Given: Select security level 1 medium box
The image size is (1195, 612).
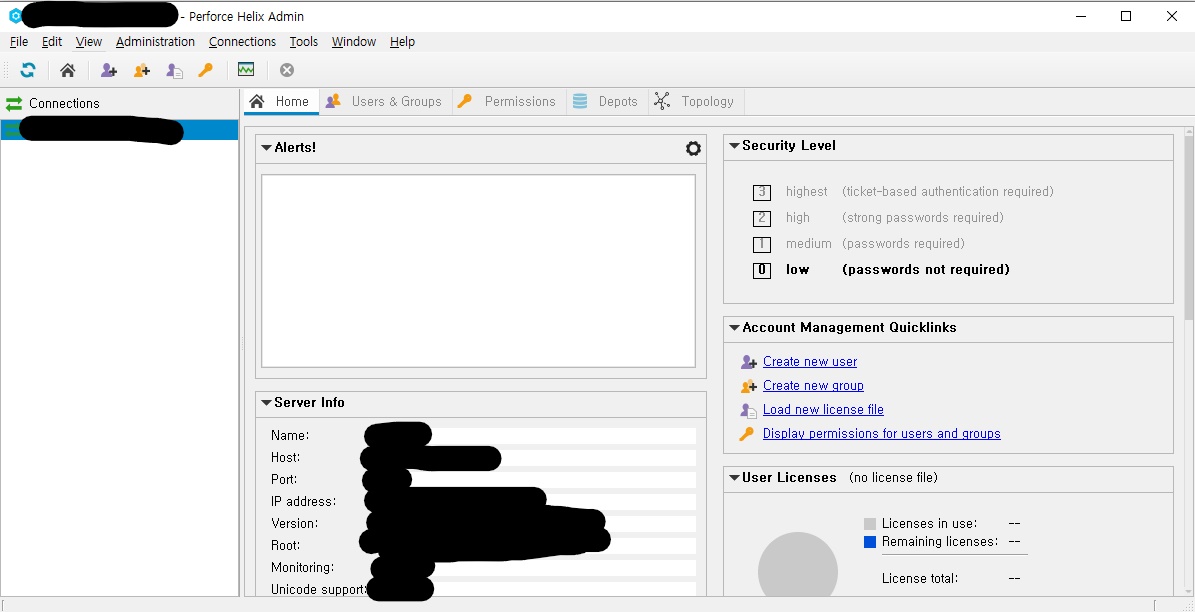Looking at the screenshot, I should pos(762,244).
